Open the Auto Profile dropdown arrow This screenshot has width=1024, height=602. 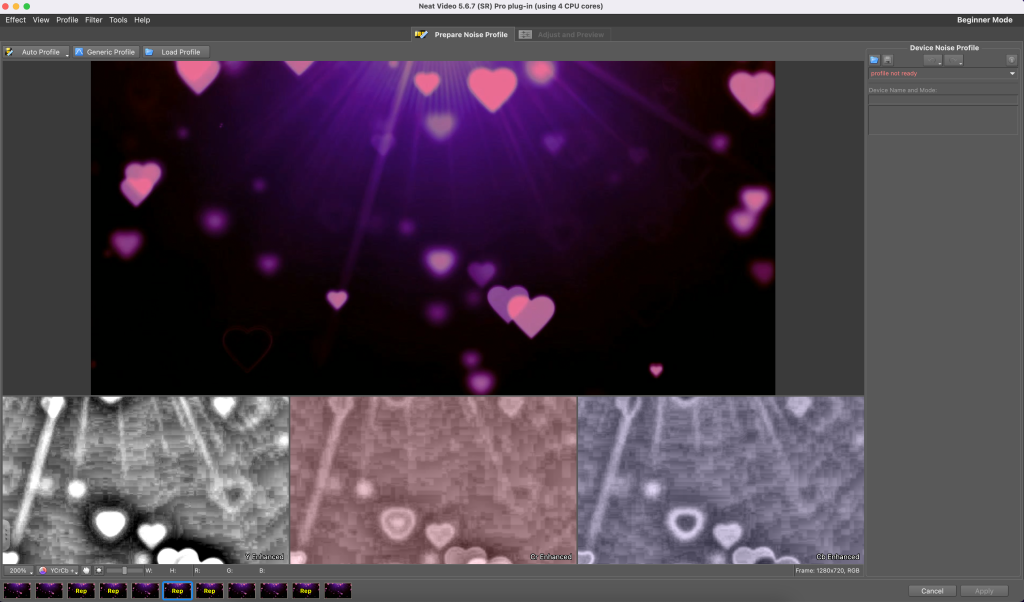pyautogui.click(x=67, y=53)
